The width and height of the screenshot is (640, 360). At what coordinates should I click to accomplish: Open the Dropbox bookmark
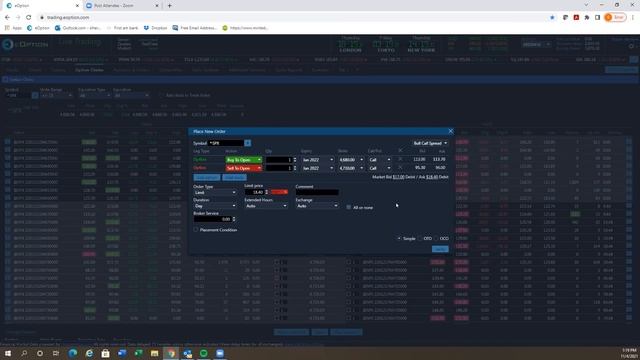155,28
